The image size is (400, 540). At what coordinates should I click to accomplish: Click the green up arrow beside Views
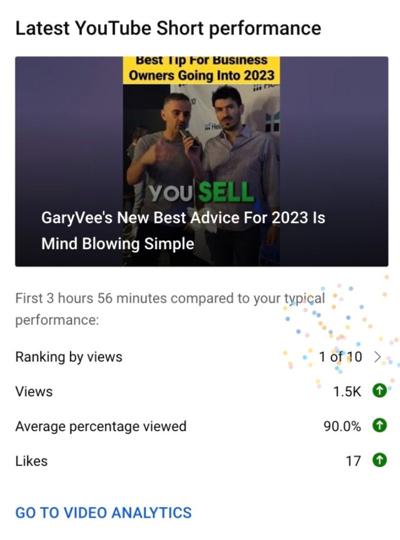point(379,391)
